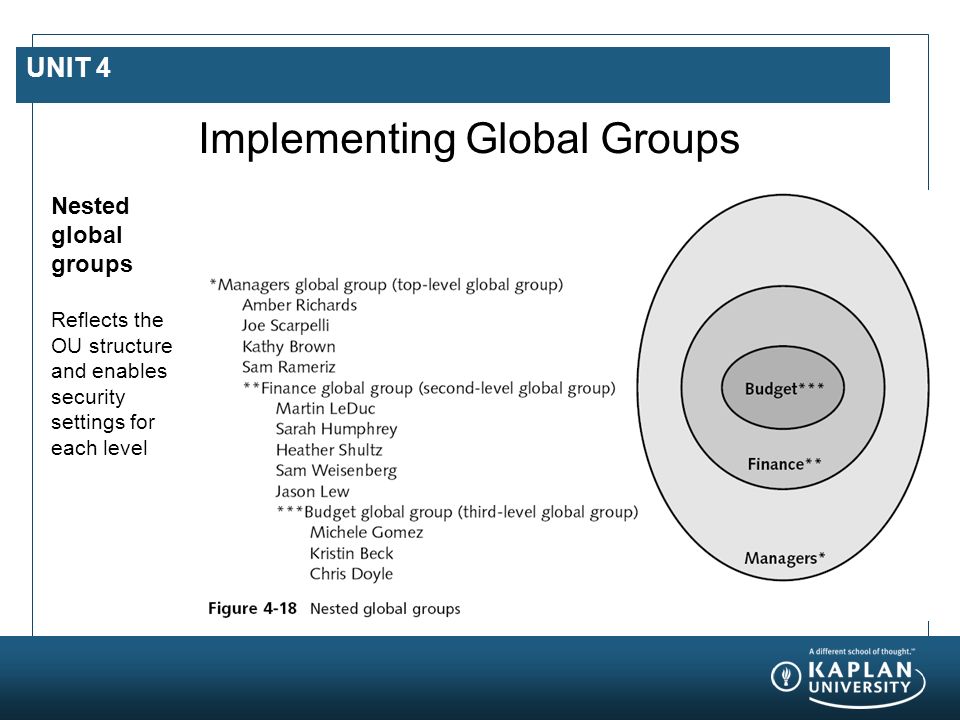
Task: Click the Finance** label in the diagram
Action: (784, 464)
